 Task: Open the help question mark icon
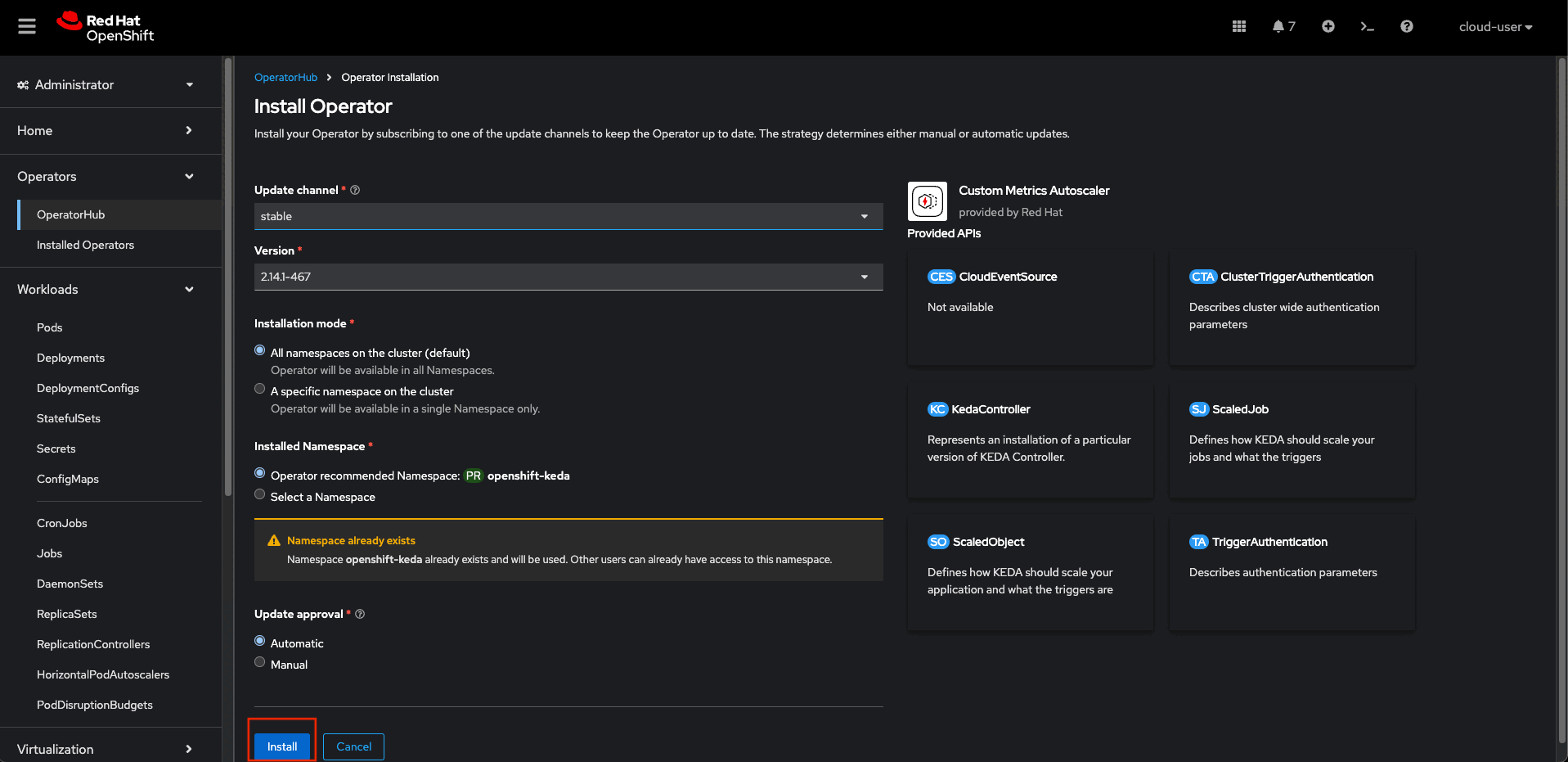(1406, 26)
